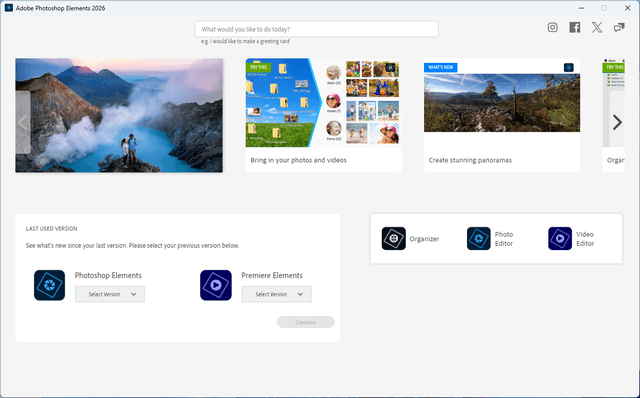Screen dimensions: 640x398
Task: Go to previous carousel cards with left arrow
Action: tap(23, 122)
